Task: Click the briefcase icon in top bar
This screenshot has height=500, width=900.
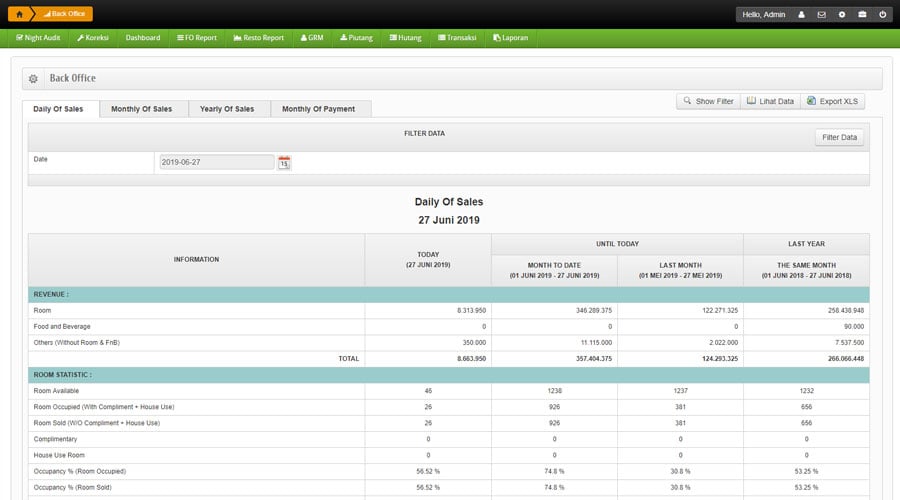Action: point(862,15)
